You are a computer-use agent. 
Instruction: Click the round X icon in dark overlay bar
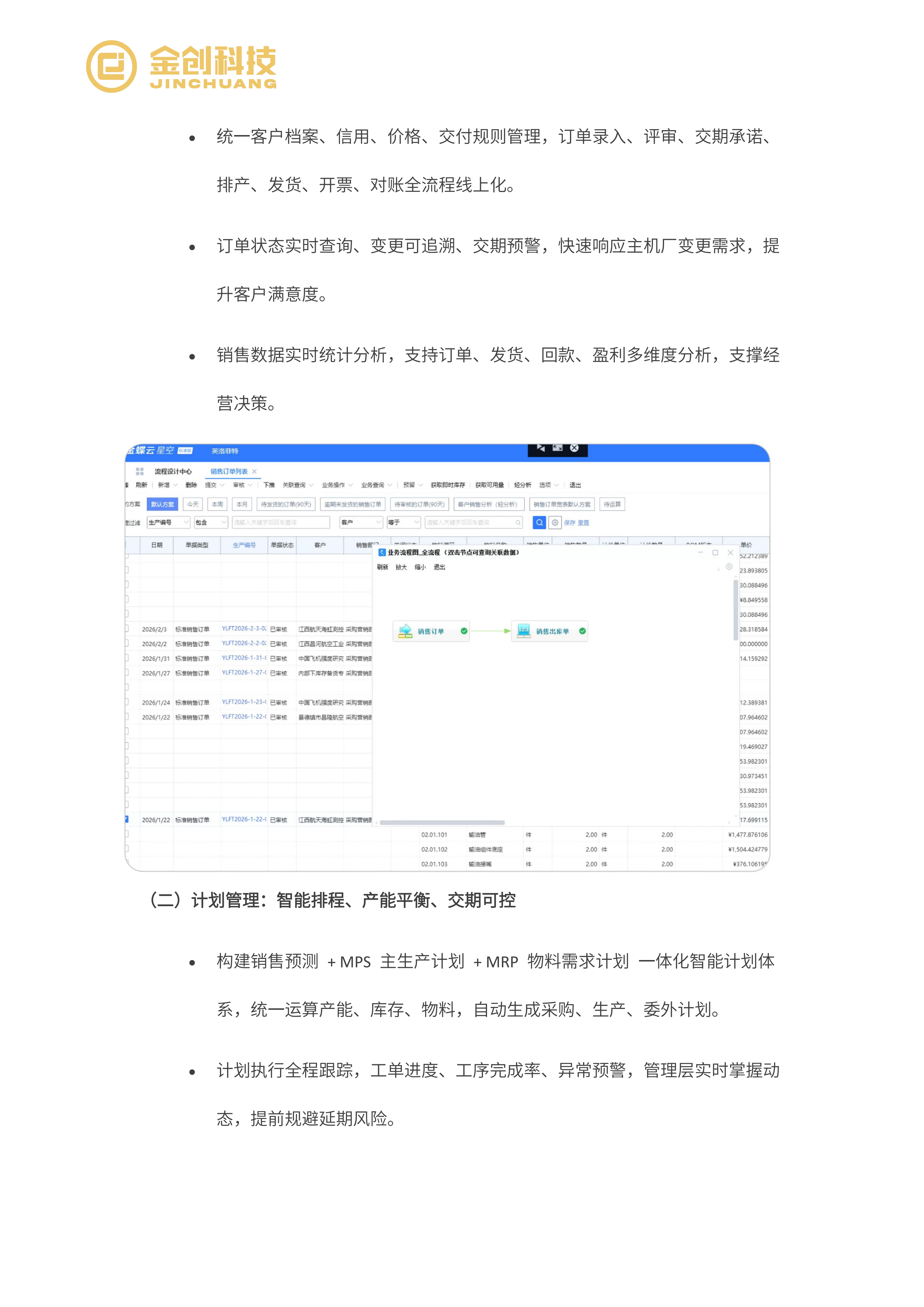coord(574,448)
